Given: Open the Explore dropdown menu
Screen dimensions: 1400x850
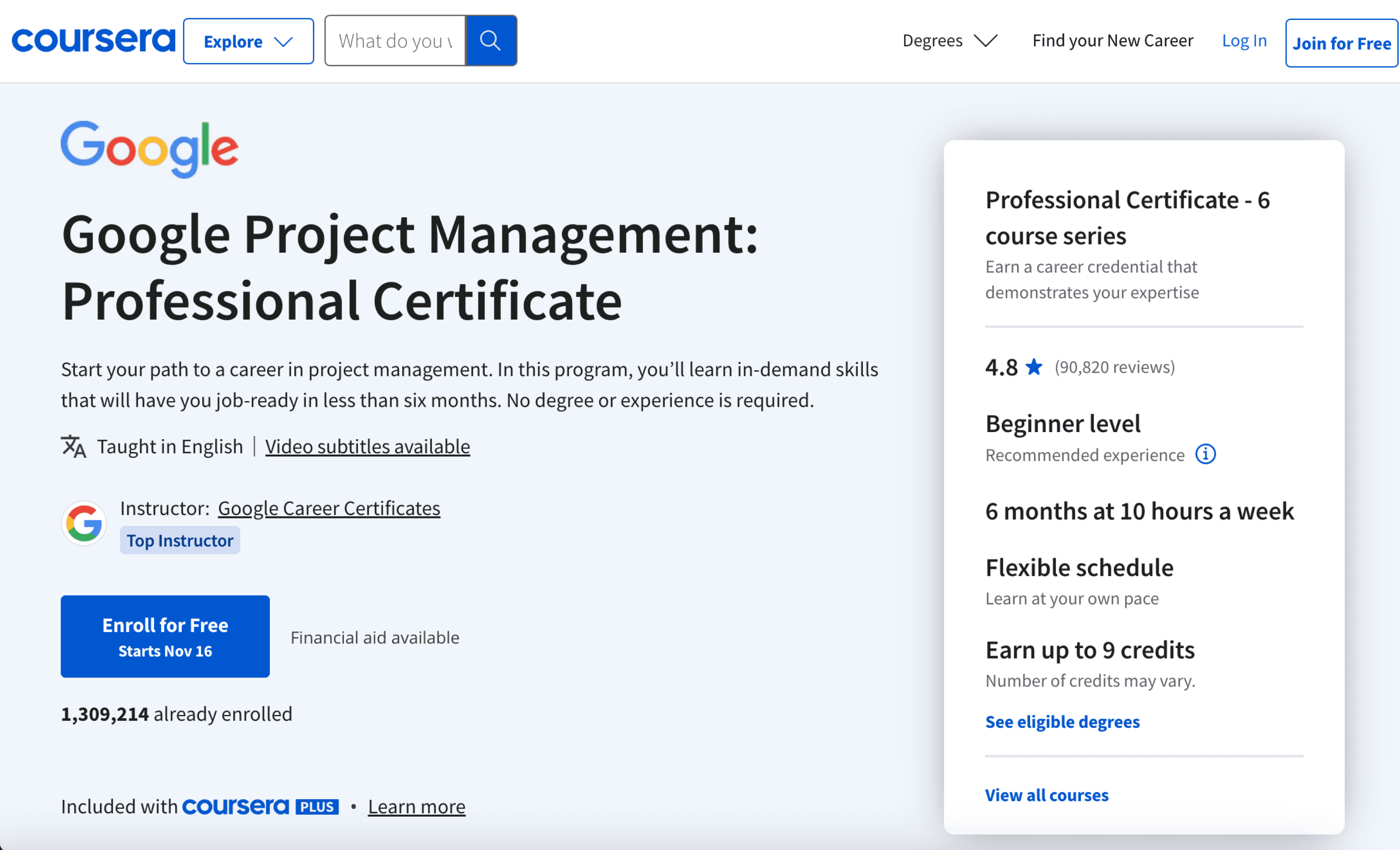Looking at the screenshot, I should pyautogui.click(x=248, y=41).
